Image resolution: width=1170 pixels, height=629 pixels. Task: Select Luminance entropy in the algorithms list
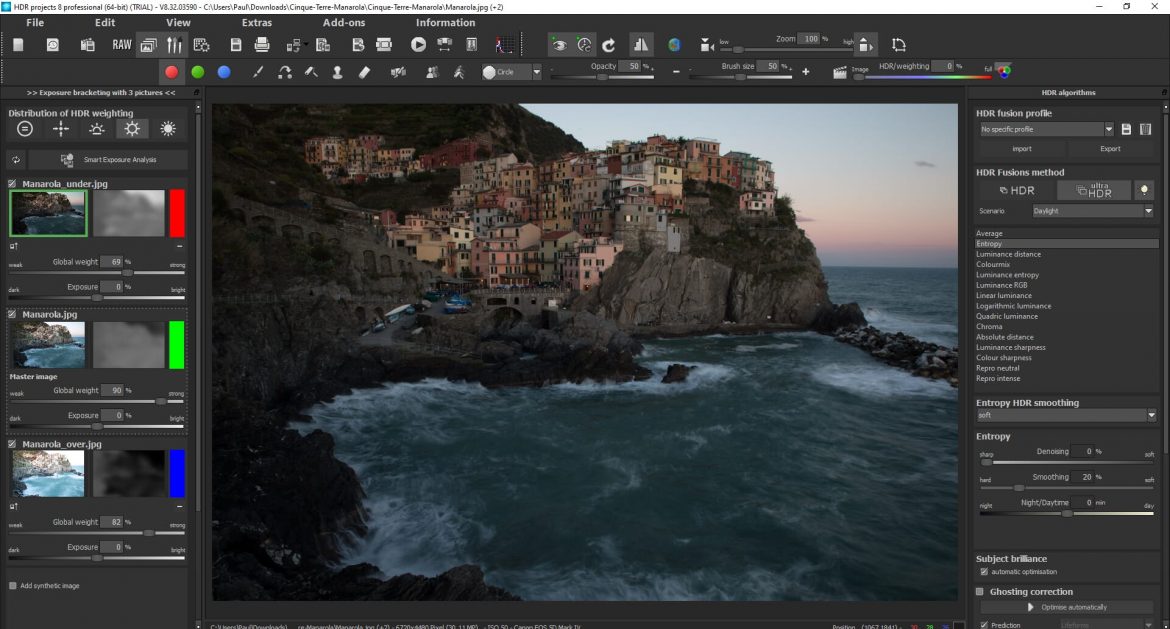click(1007, 275)
